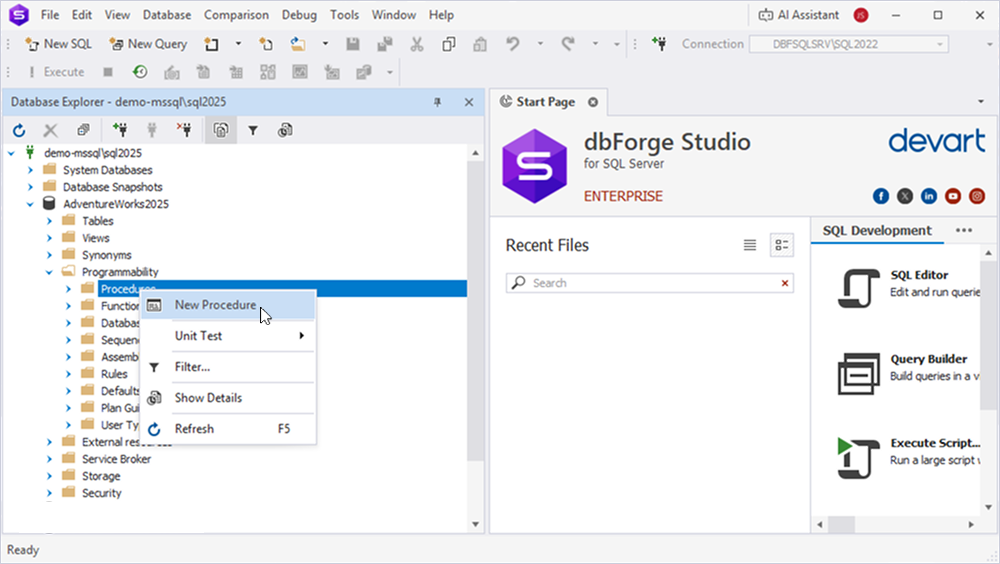Expand the Tables folder
The image size is (1000, 564).
pos(49,221)
